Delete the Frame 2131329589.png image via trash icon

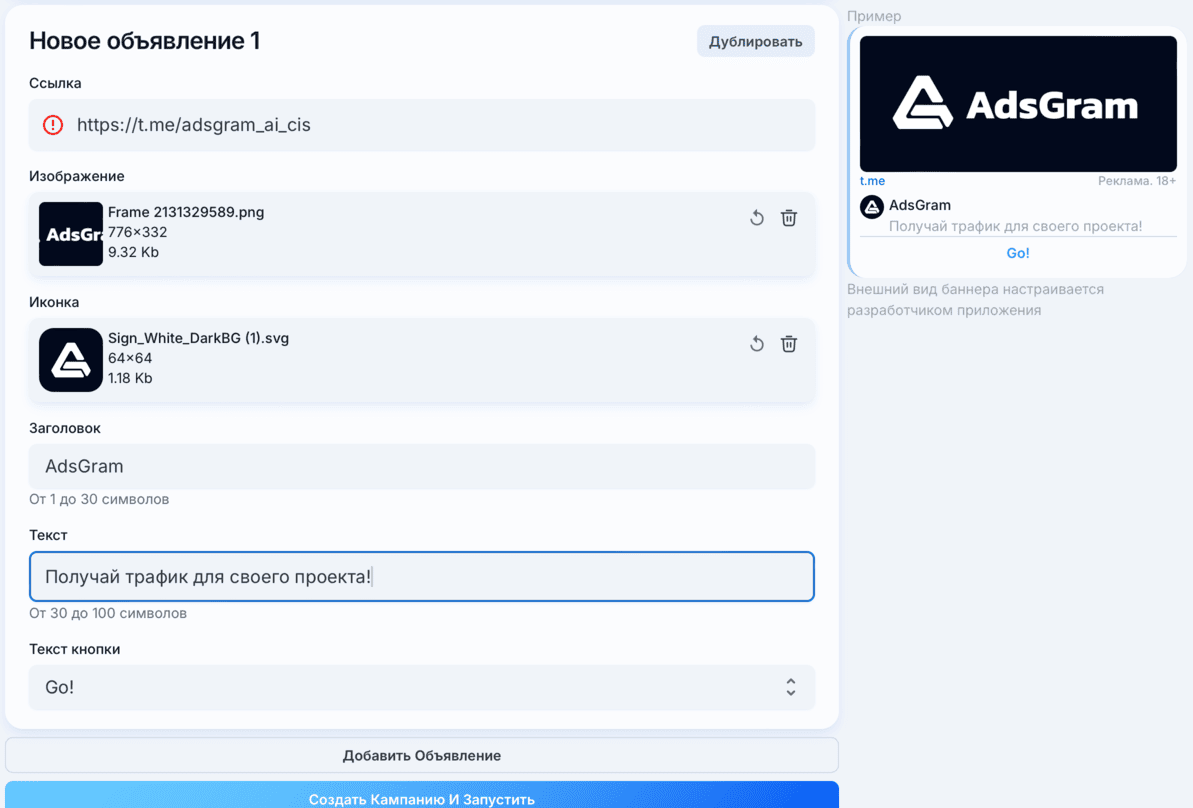pyautogui.click(x=789, y=217)
